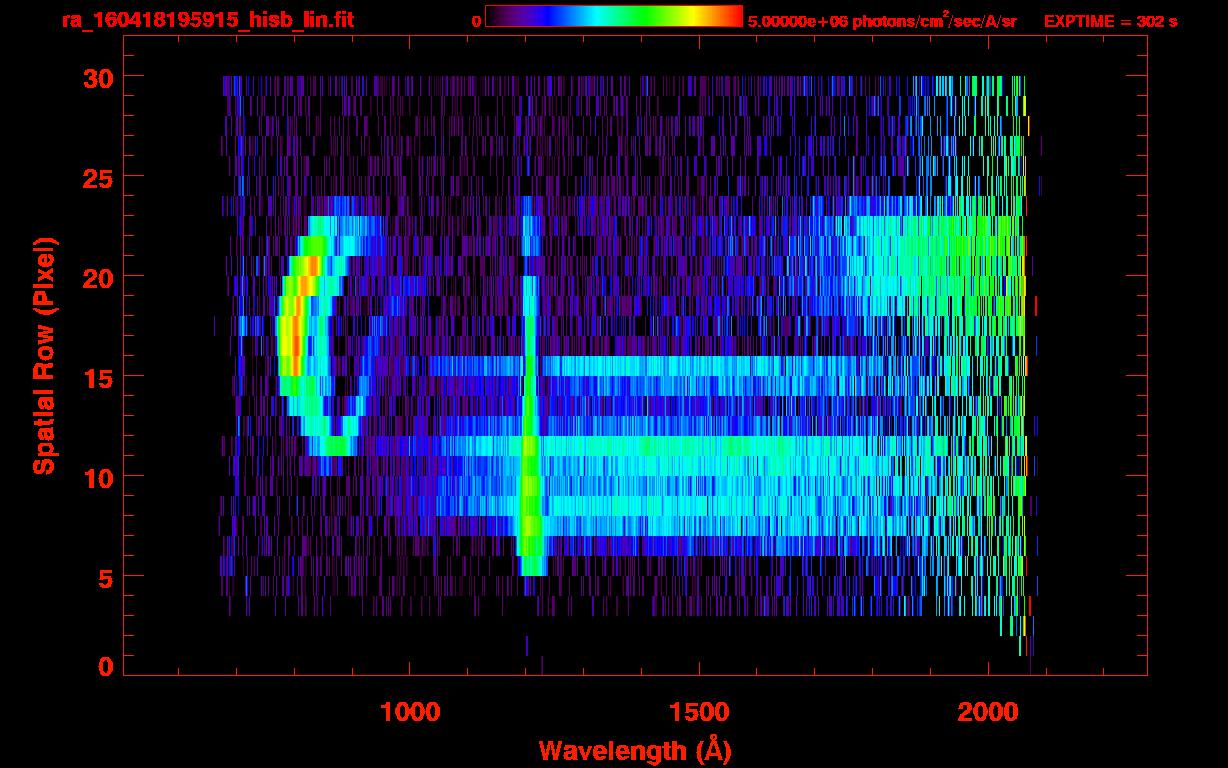The image size is (1228, 768).
Task: Click the EXPTIME = 302 s text
Action: click(1110, 21)
